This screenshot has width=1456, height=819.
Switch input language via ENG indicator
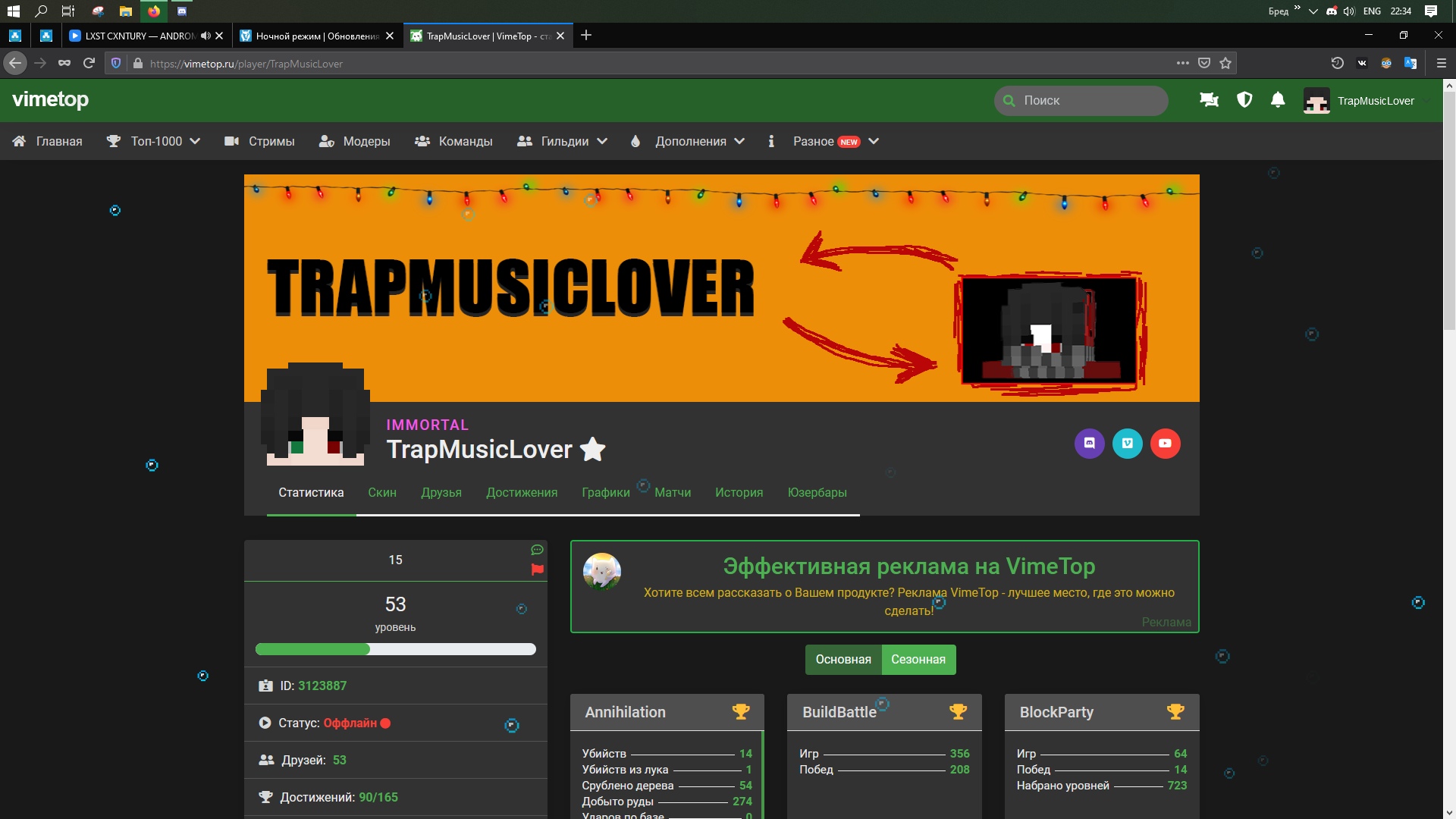pyautogui.click(x=1372, y=11)
